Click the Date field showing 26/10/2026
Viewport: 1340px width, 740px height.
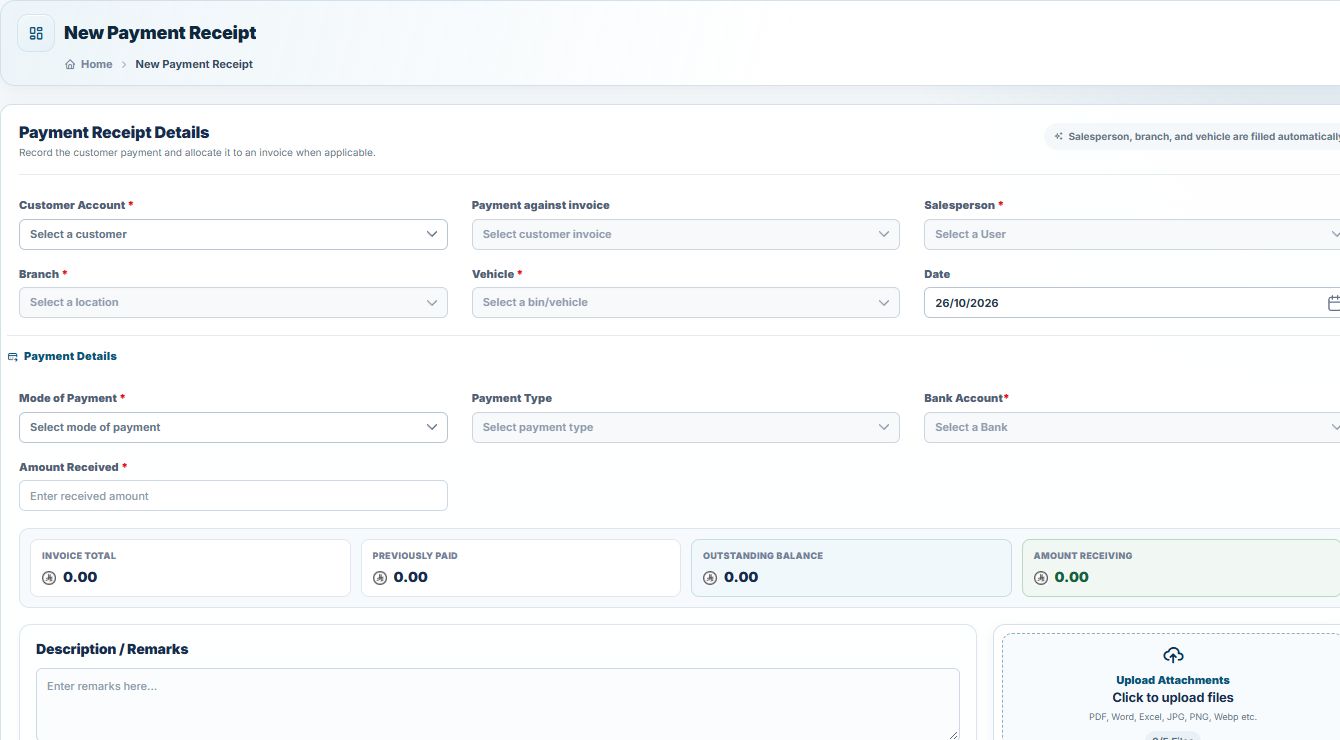(1132, 302)
